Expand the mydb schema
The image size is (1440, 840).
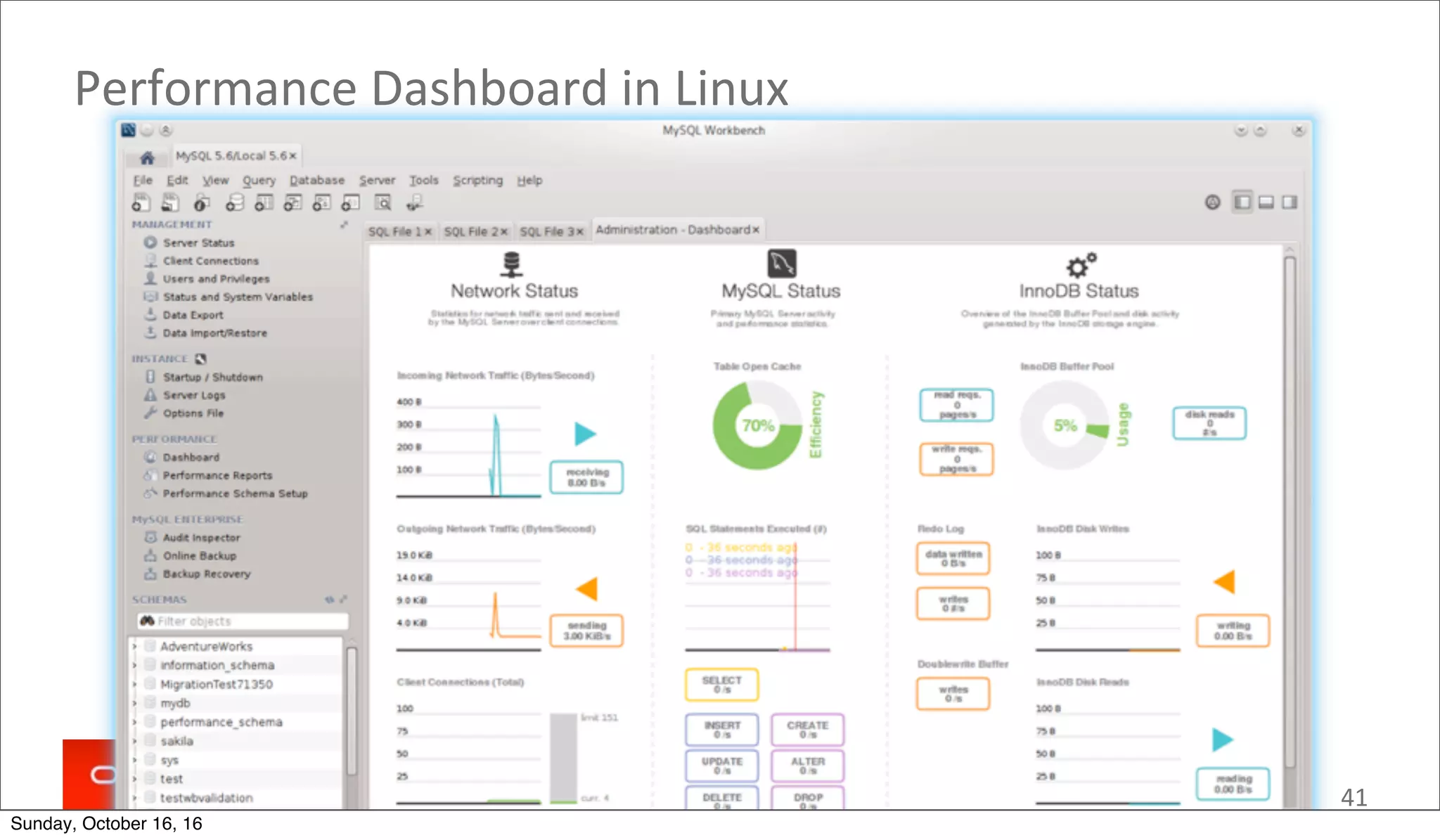point(134,704)
